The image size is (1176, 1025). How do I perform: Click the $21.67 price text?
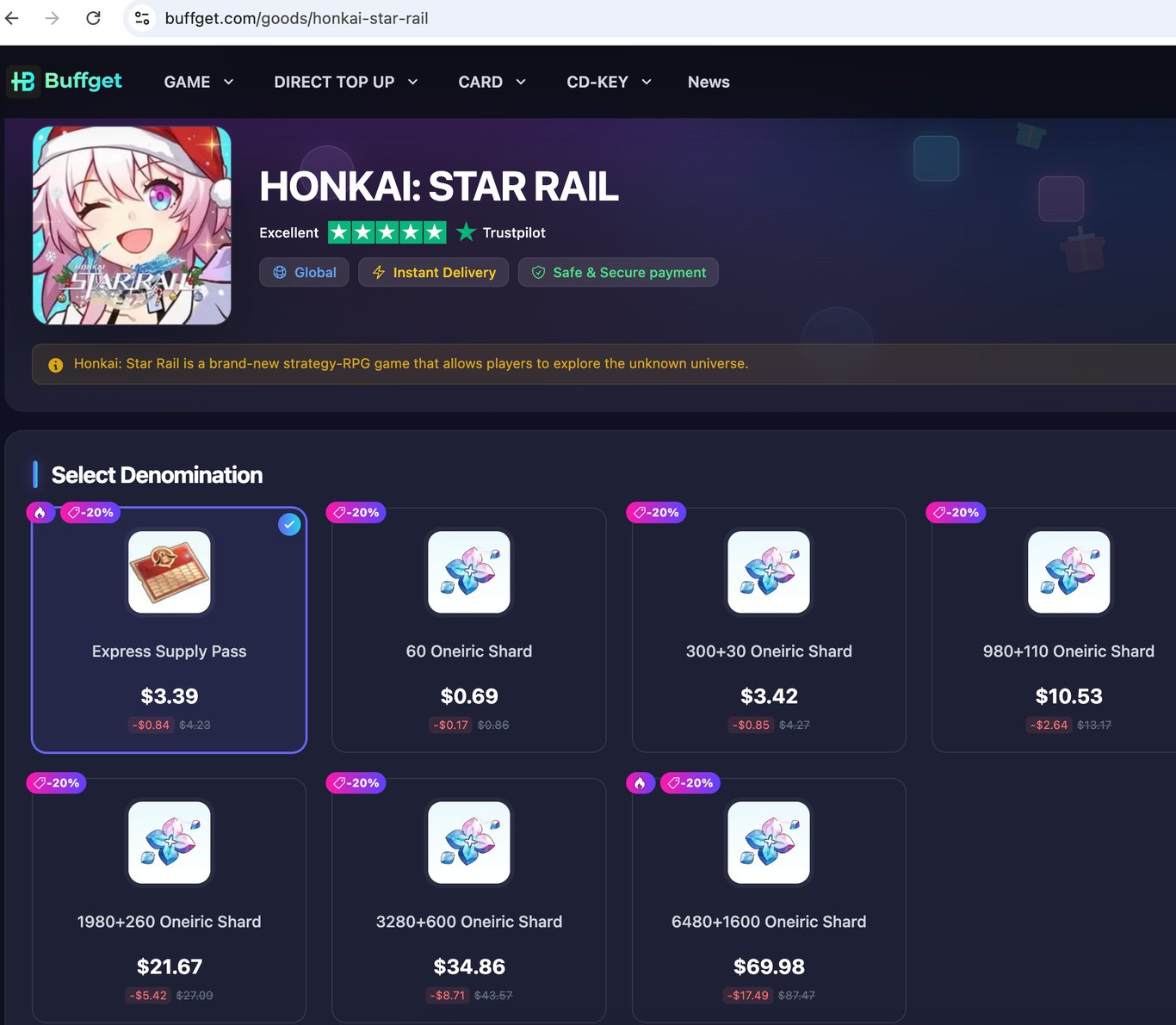(170, 966)
